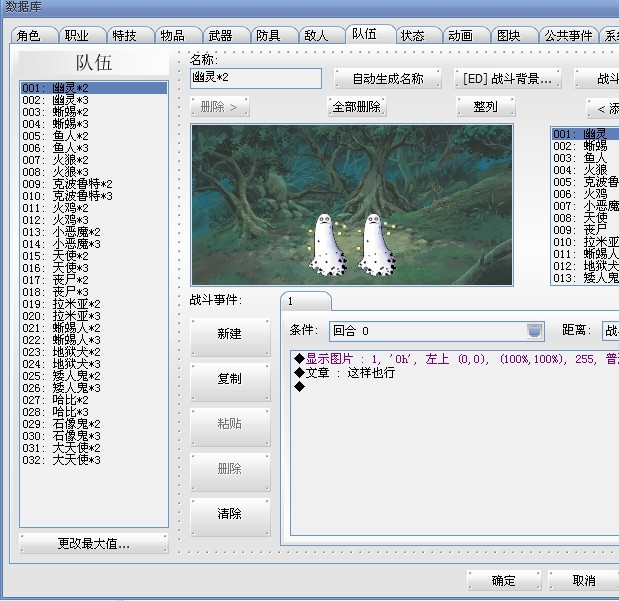619x601 pixels.
Task: Clear the event page with 清除
Action: [230, 517]
